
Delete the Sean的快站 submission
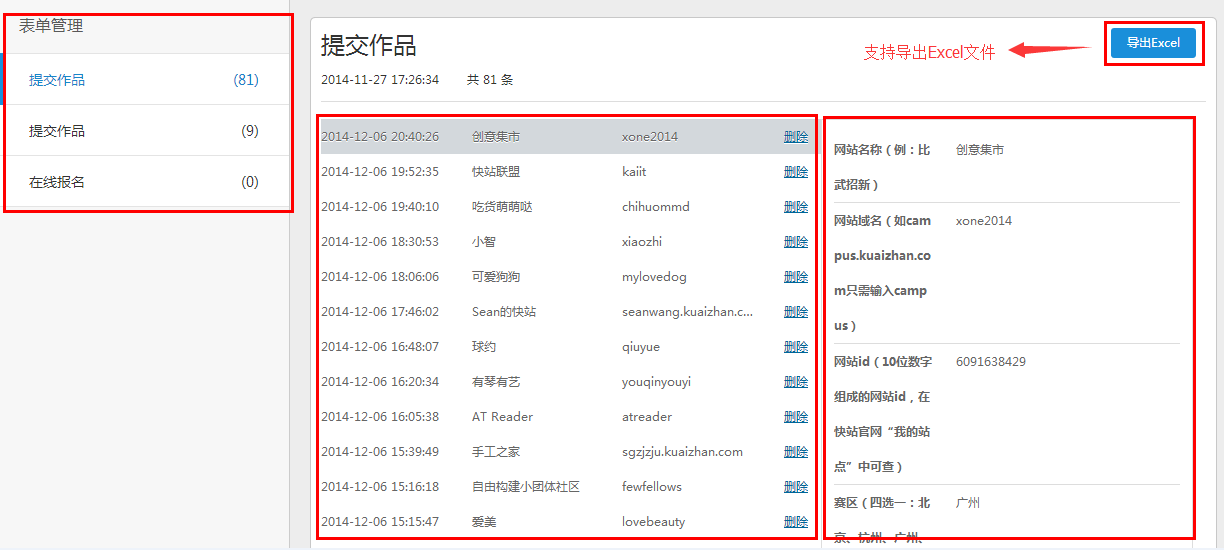coord(795,312)
